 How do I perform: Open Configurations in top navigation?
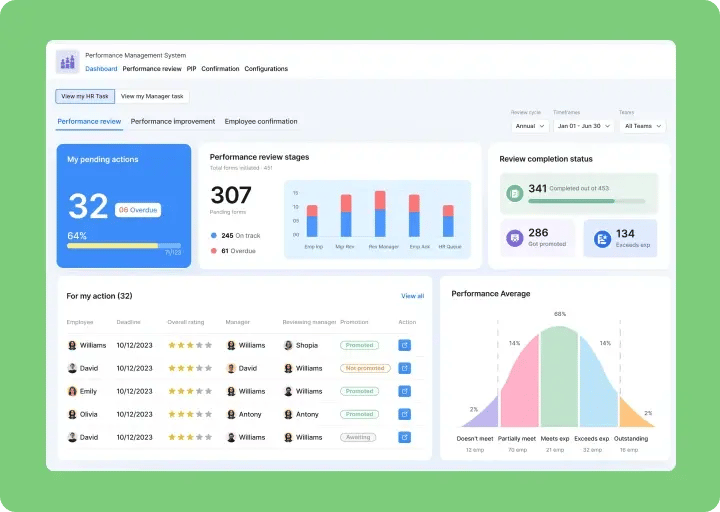click(x=266, y=69)
